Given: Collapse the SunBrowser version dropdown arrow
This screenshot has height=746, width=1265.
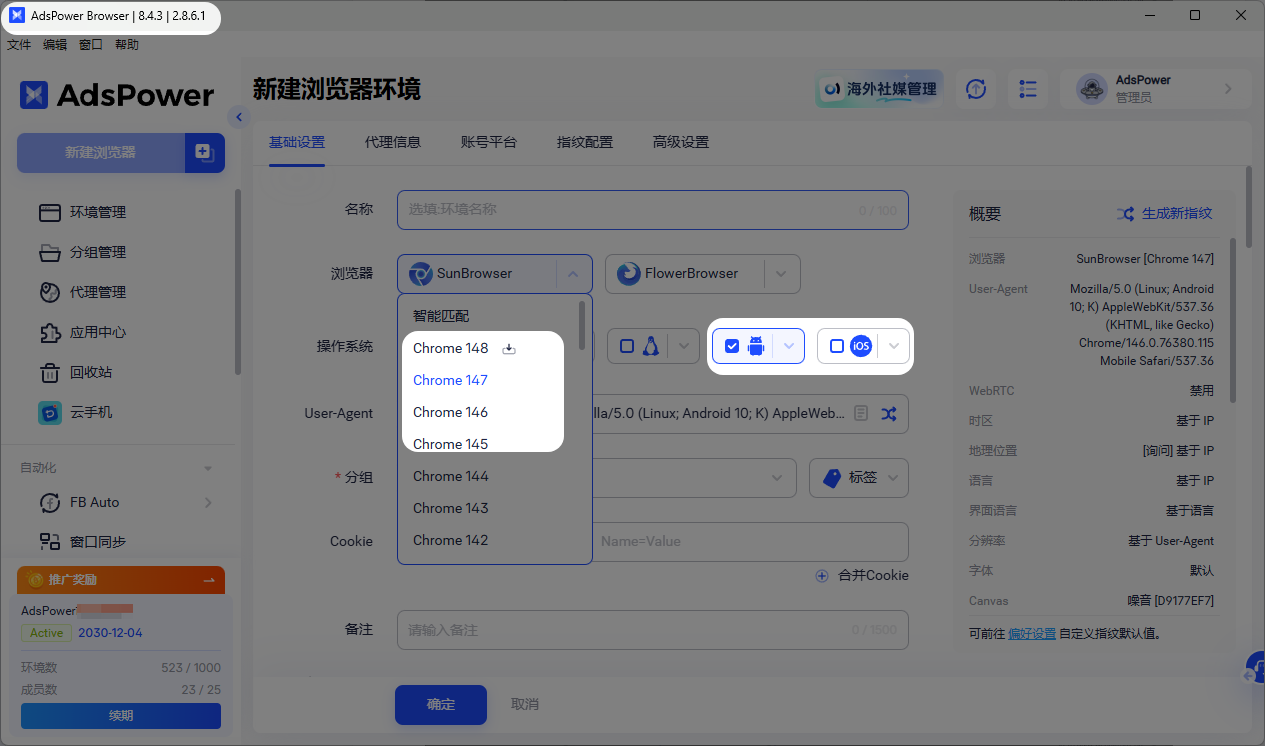Looking at the screenshot, I should click(x=573, y=273).
